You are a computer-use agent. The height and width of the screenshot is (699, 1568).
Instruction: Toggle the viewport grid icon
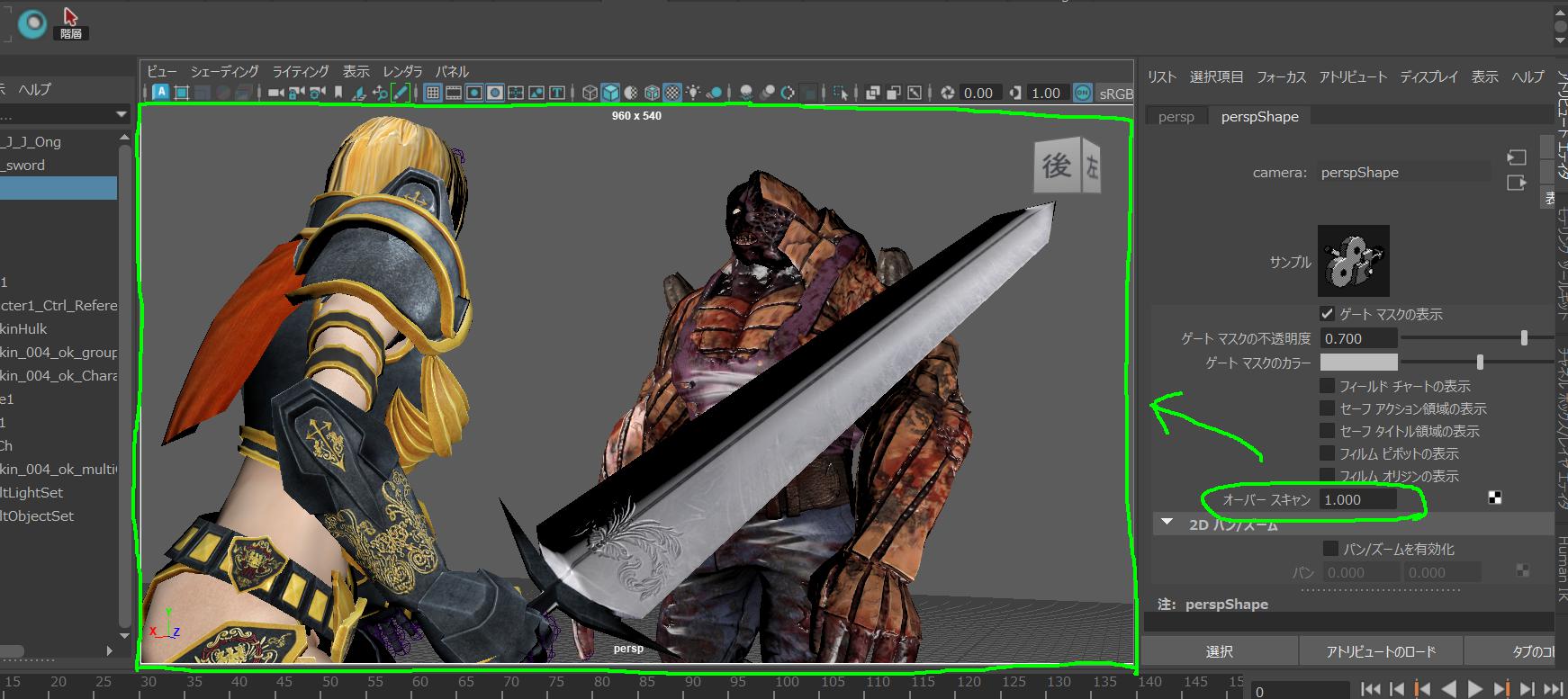[432, 93]
